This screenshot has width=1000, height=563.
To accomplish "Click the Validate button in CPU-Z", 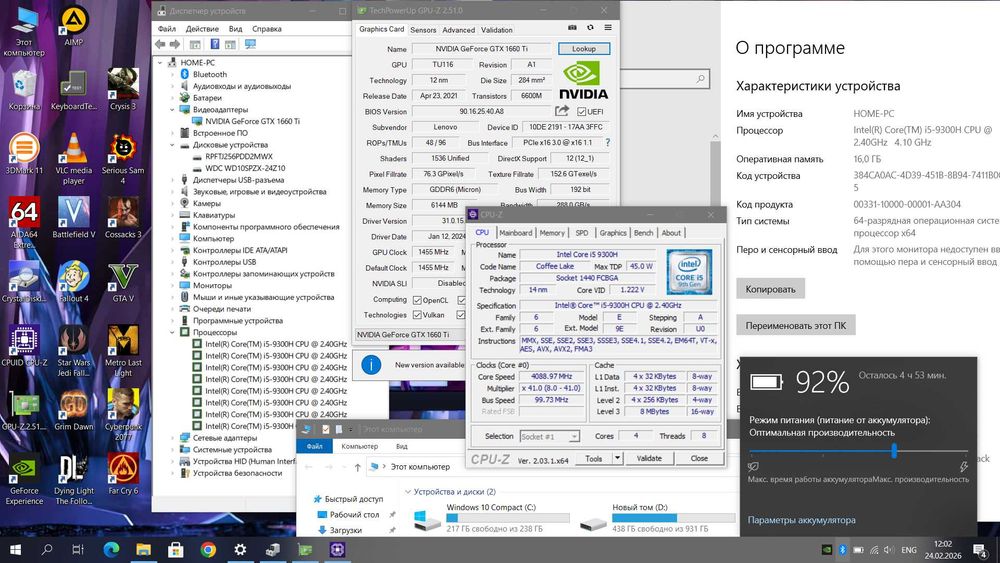I will [x=649, y=458].
